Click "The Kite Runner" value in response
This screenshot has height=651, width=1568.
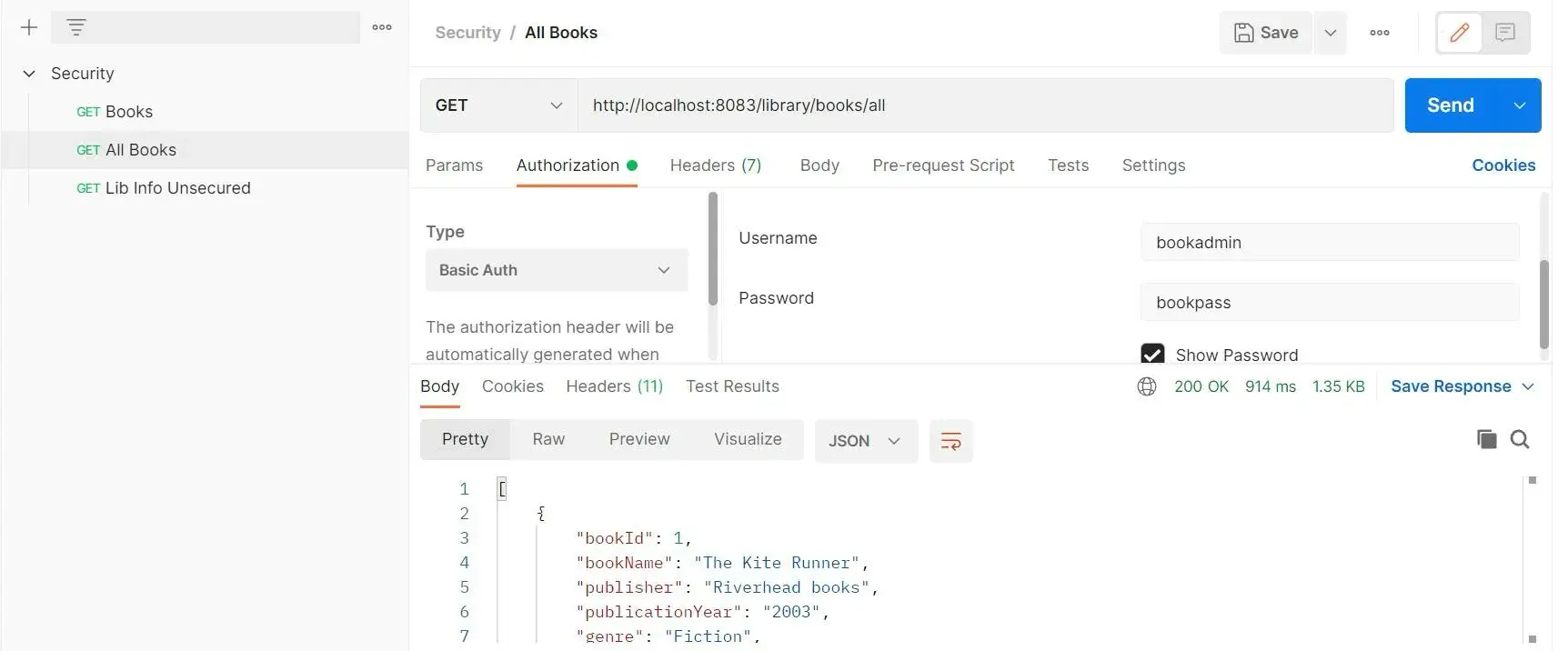coord(777,563)
